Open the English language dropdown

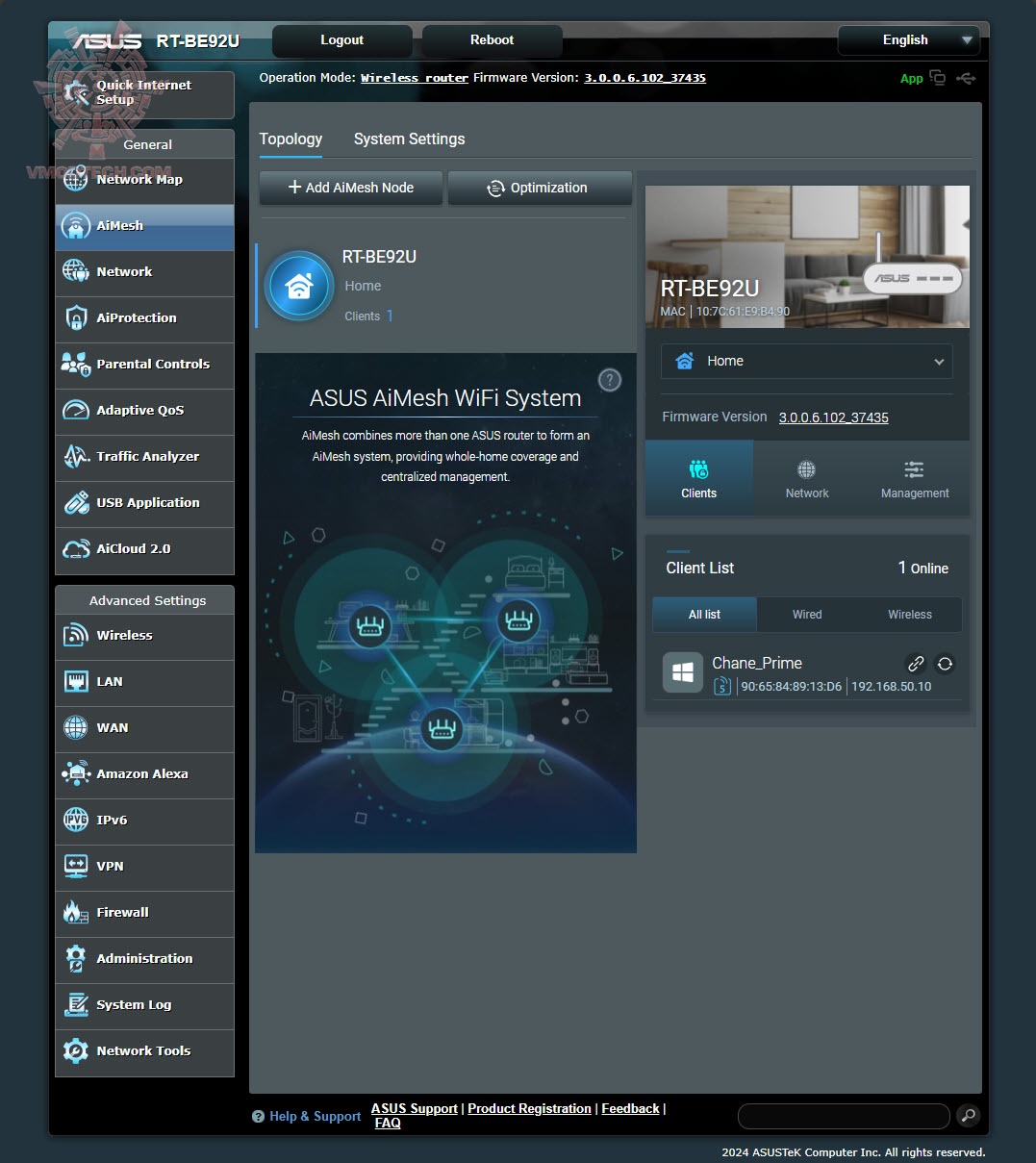tap(909, 40)
